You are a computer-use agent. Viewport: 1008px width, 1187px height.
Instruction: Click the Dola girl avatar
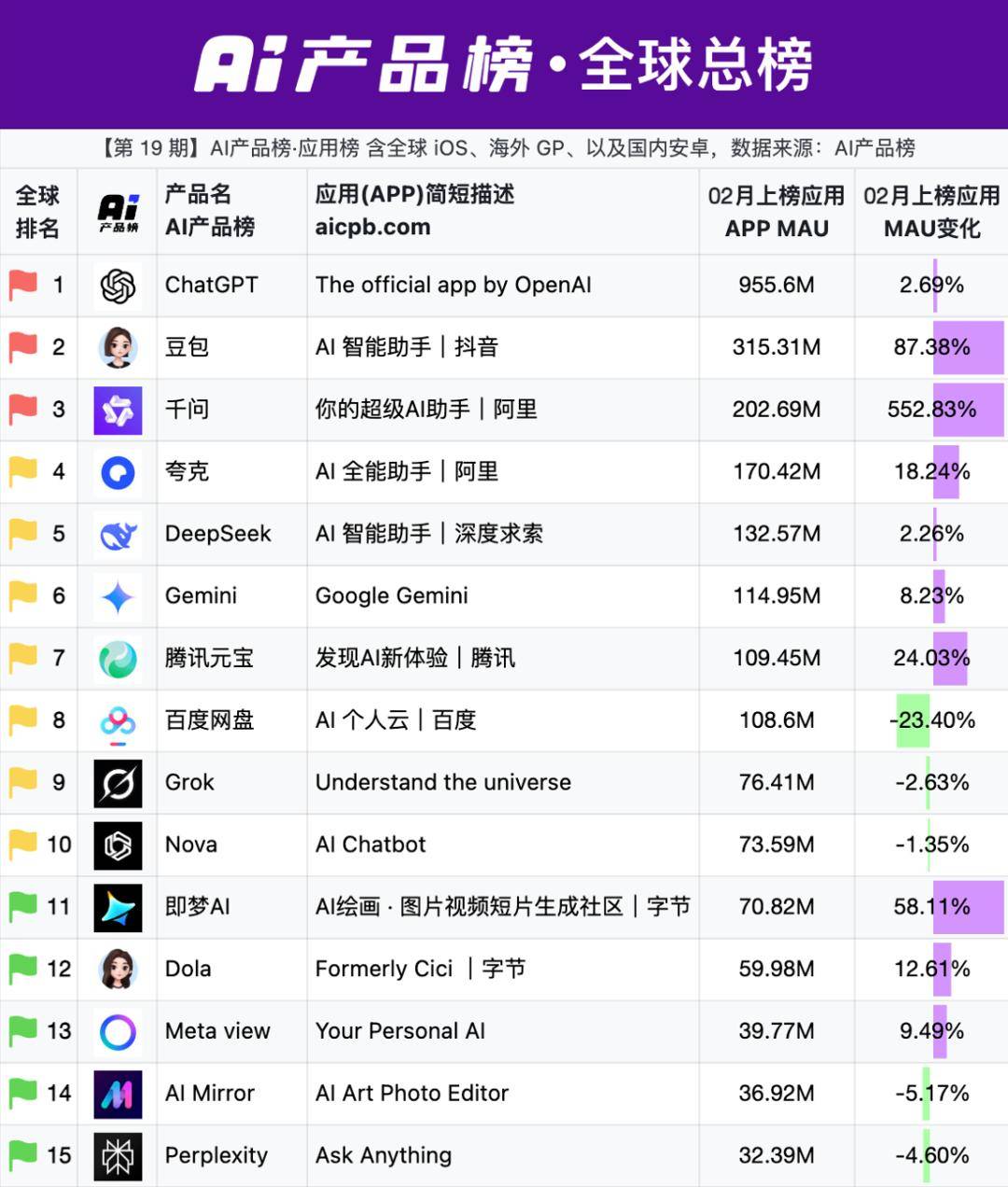point(118,970)
